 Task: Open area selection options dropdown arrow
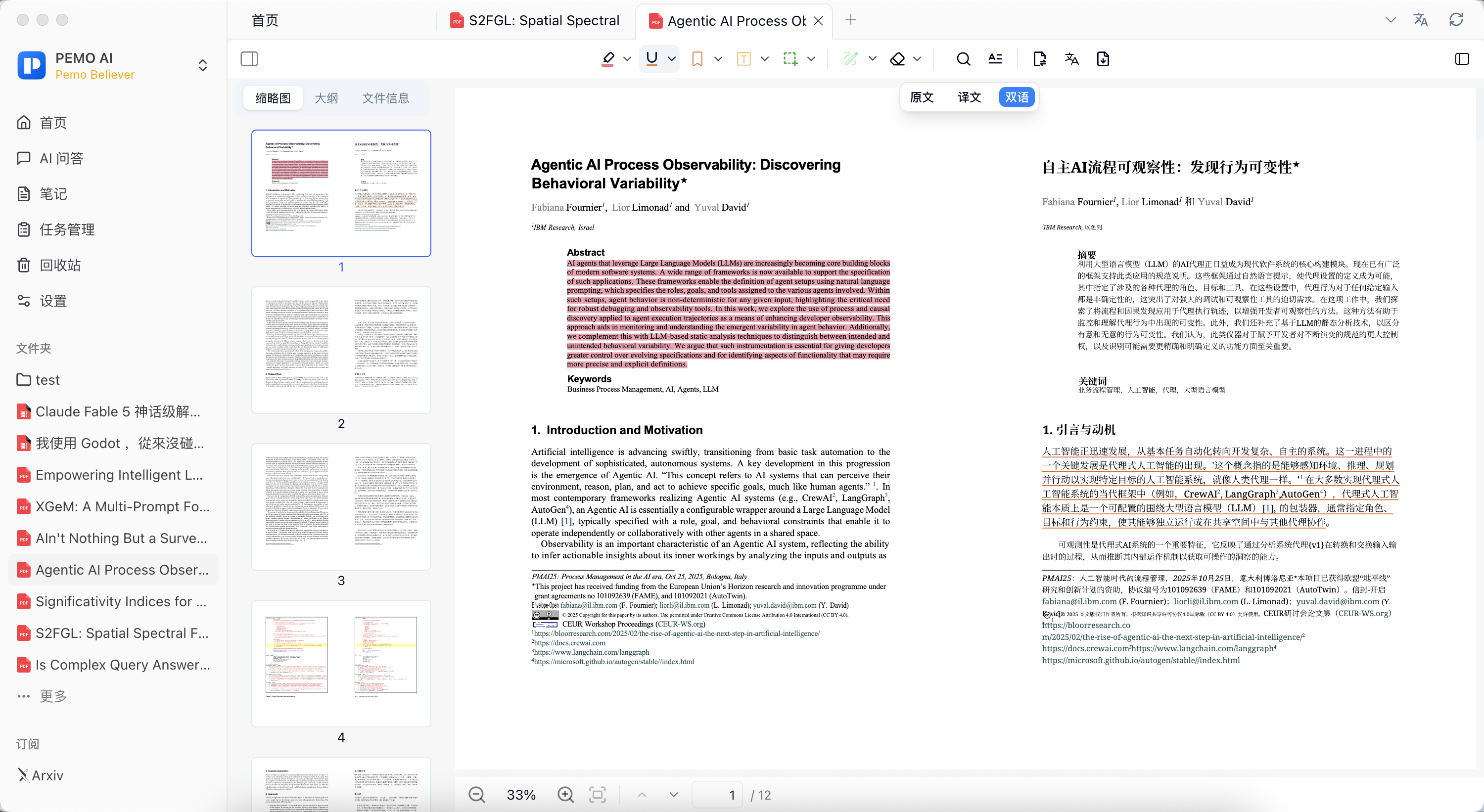811,59
